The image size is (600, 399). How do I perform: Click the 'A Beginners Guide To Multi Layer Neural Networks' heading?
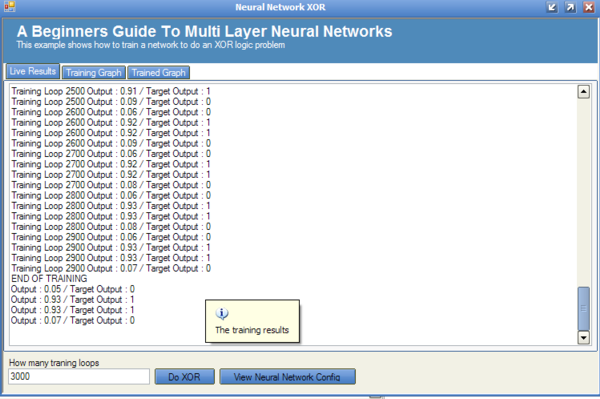click(204, 31)
